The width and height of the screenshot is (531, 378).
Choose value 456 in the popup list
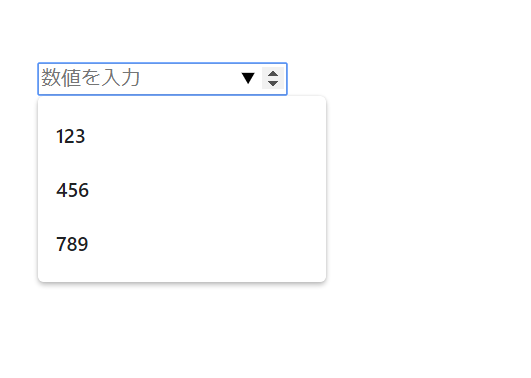pyautogui.click(x=182, y=190)
